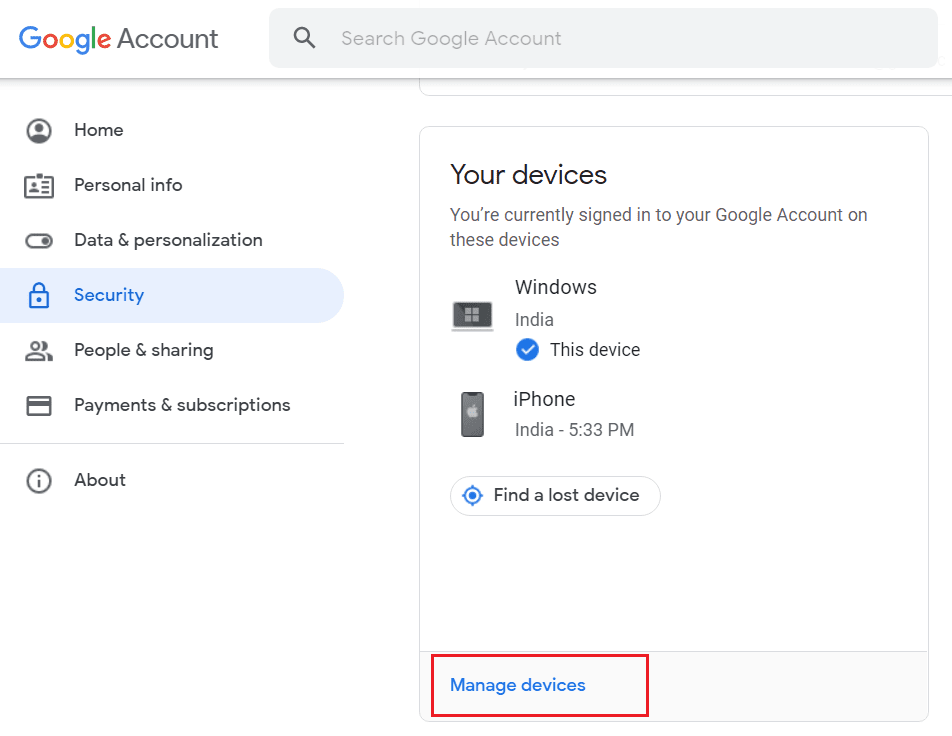Click the Payments credit card icon
The height and width of the screenshot is (736, 952).
tap(39, 405)
